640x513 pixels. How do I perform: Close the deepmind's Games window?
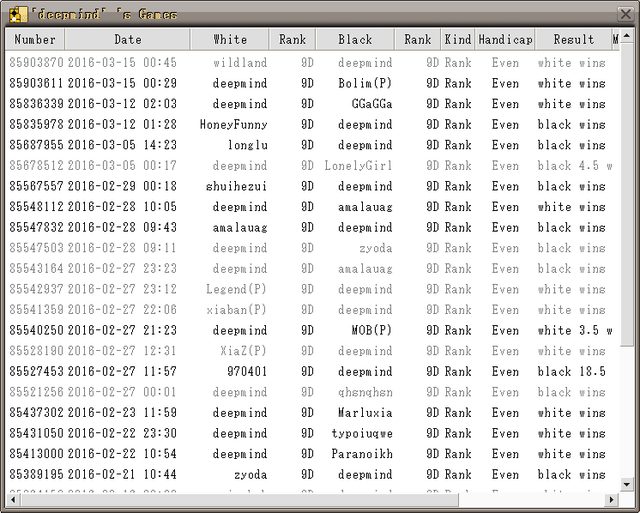point(625,14)
